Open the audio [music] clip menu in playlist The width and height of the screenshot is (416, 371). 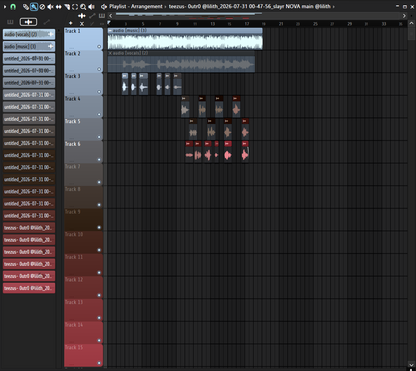coord(110,30)
